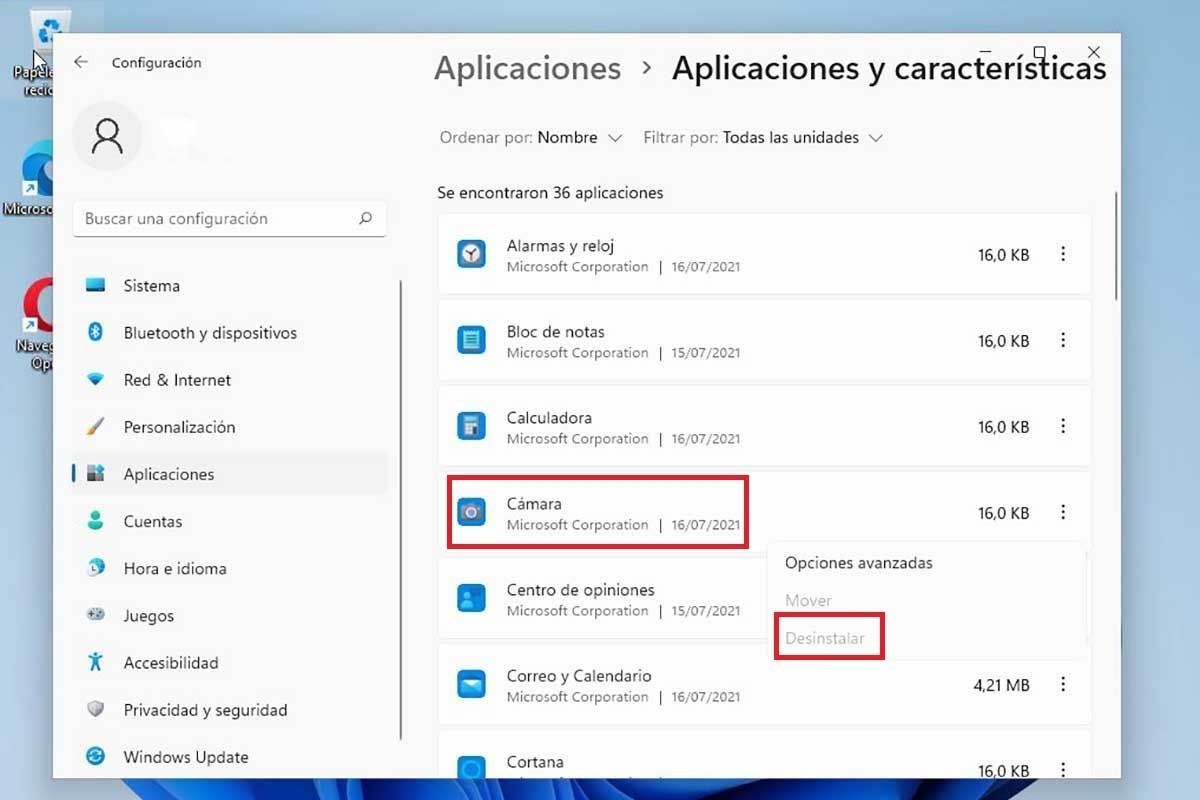
Task: Select Mover in context menu
Action: pos(808,601)
